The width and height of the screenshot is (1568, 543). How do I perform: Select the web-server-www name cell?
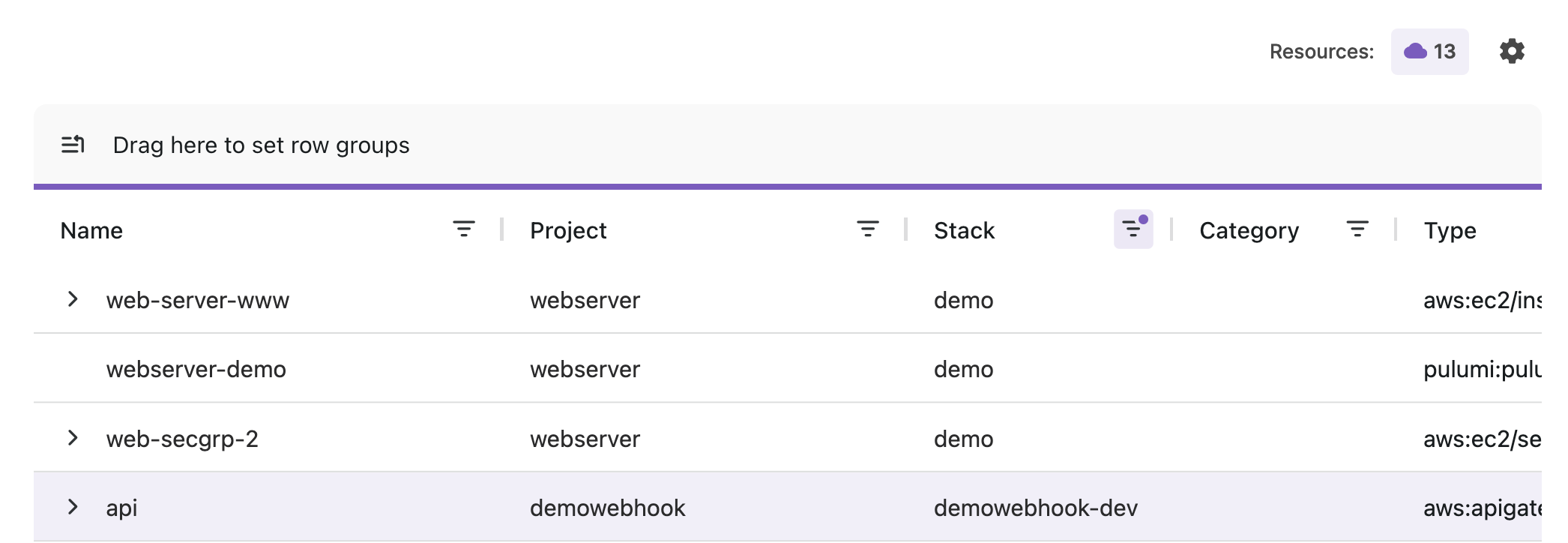(197, 300)
